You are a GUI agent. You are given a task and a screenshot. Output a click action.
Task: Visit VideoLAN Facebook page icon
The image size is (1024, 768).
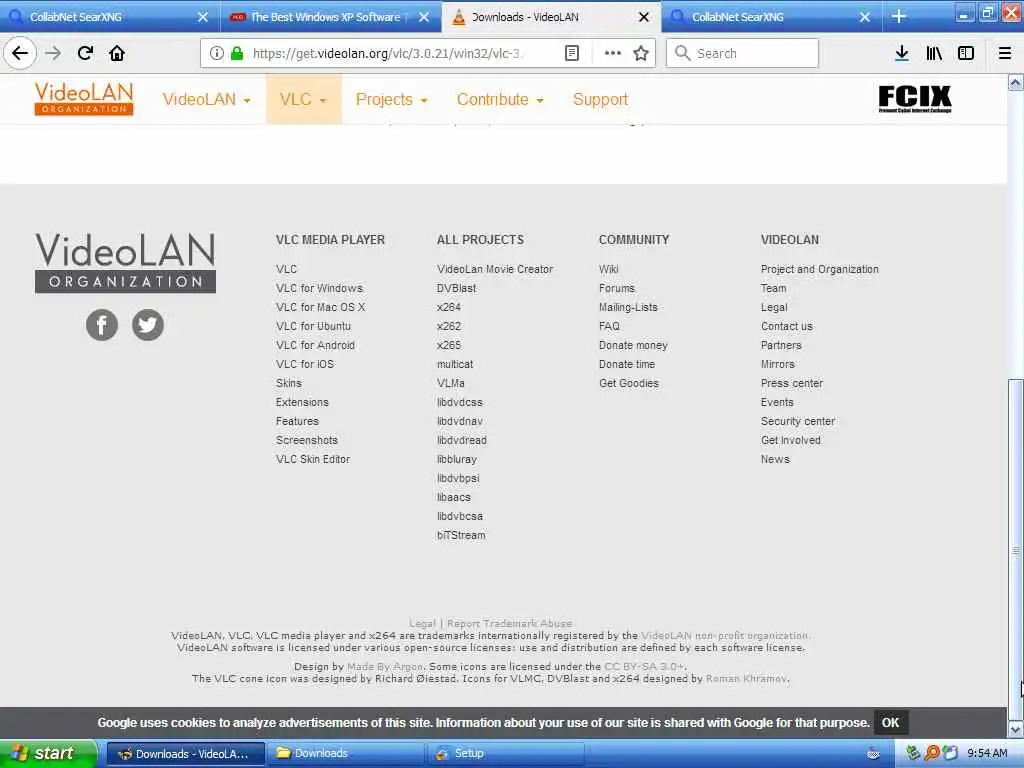click(102, 325)
